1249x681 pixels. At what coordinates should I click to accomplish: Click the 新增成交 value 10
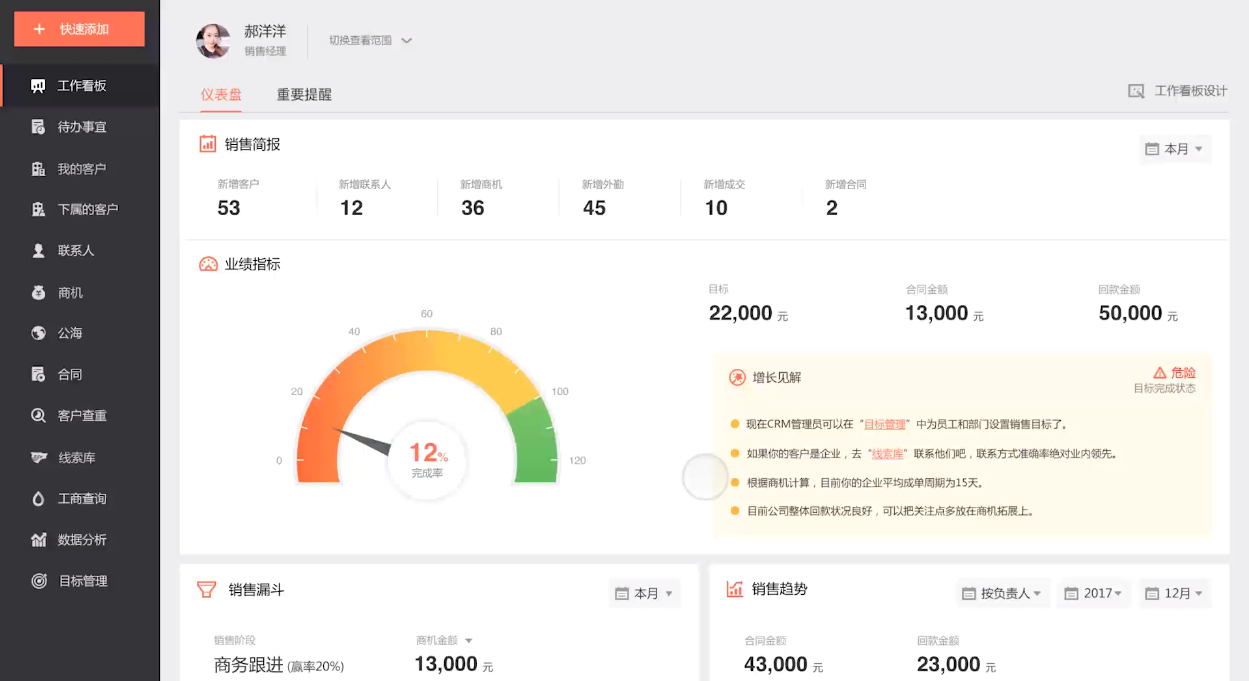(x=716, y=208)
